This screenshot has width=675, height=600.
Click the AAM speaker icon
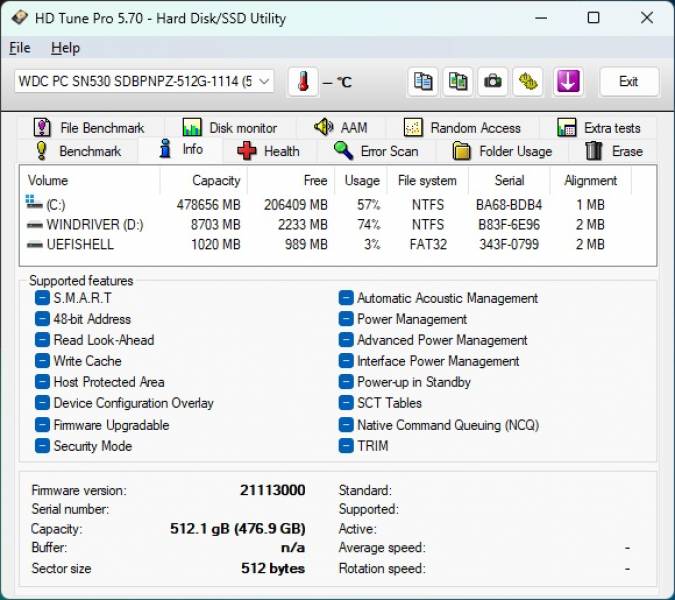coord(323,127)
